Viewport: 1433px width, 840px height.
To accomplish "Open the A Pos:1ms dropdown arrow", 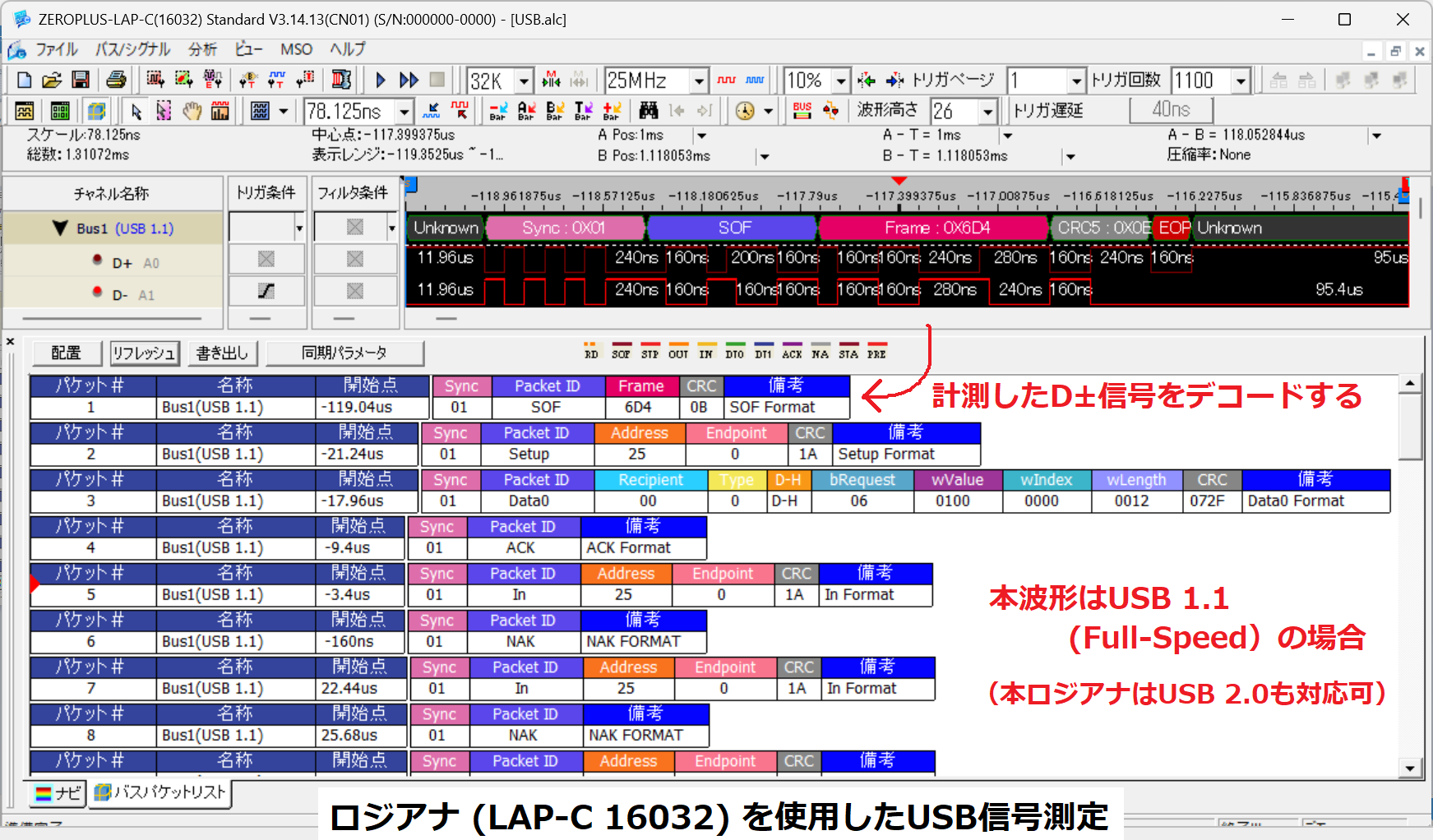I will (x=701, y=136).
